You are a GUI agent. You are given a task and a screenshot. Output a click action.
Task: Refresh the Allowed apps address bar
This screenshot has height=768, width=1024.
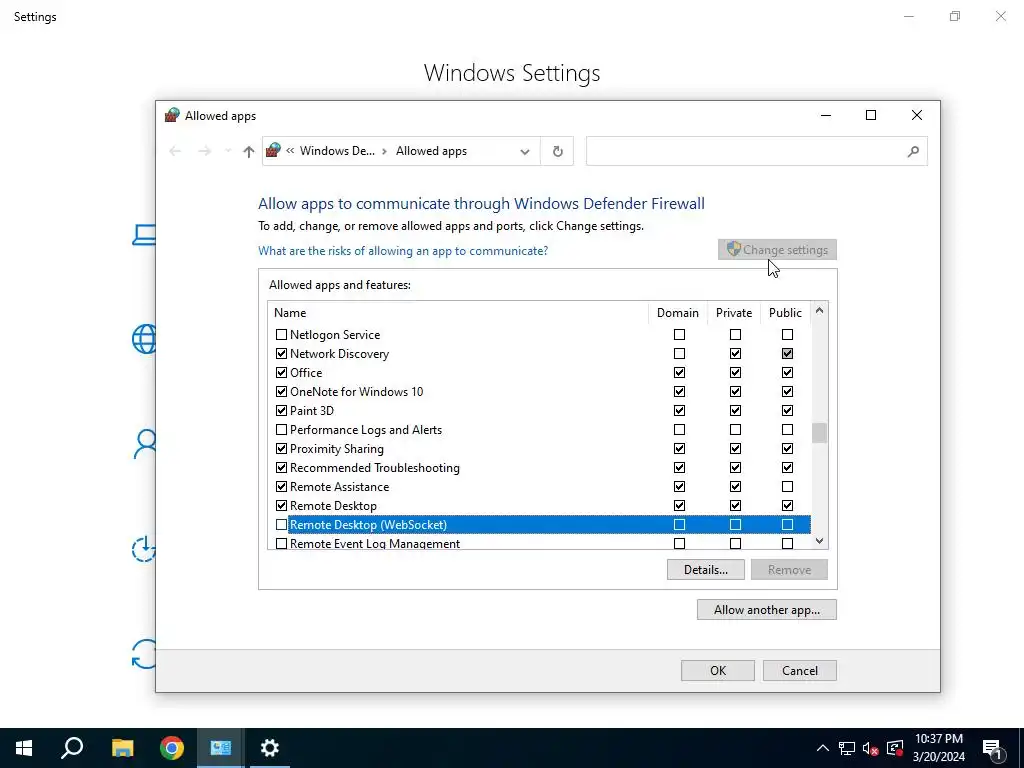[x=557, y=152]
